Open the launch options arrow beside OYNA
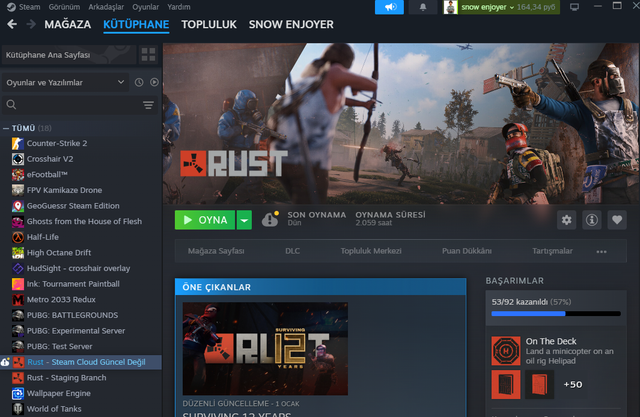 244,220
